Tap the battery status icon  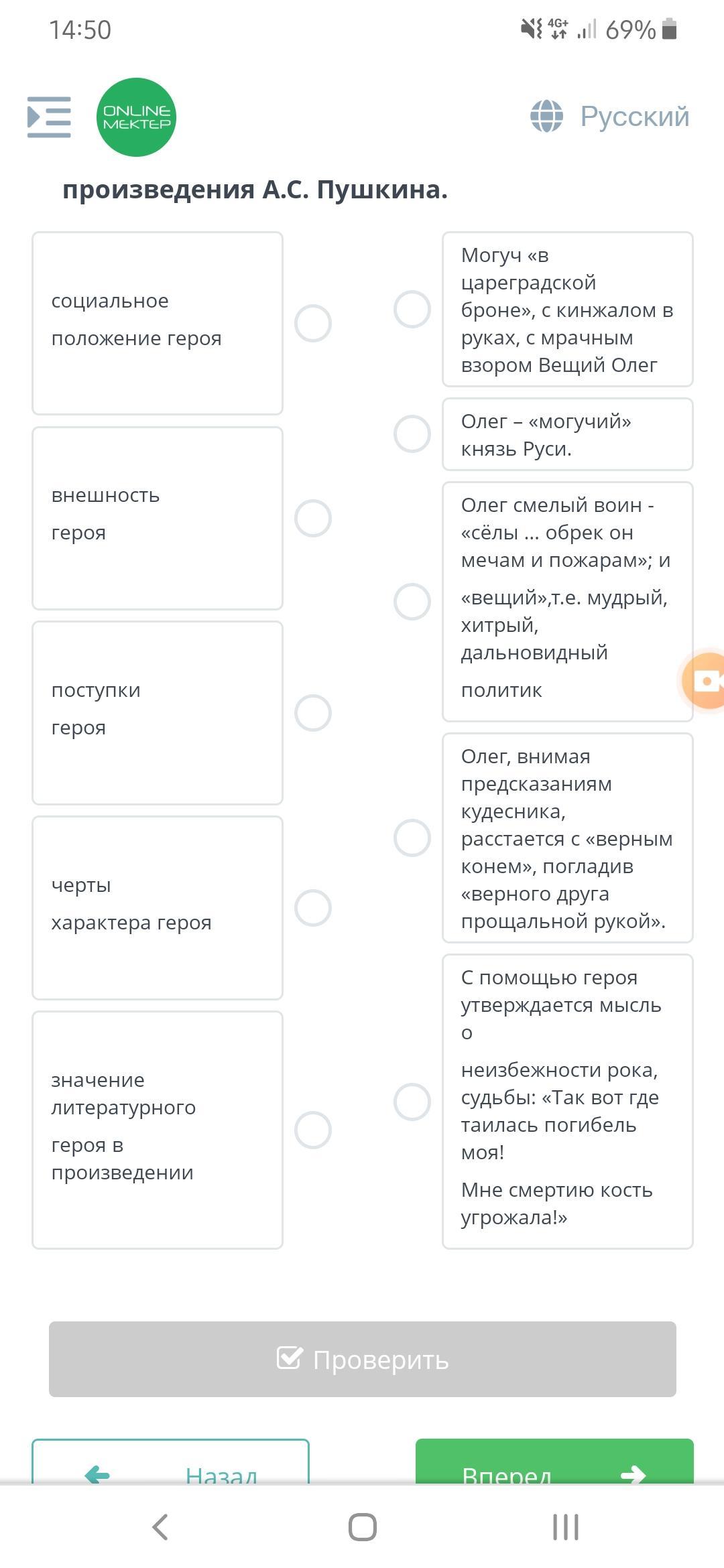[x=669, y=29]
